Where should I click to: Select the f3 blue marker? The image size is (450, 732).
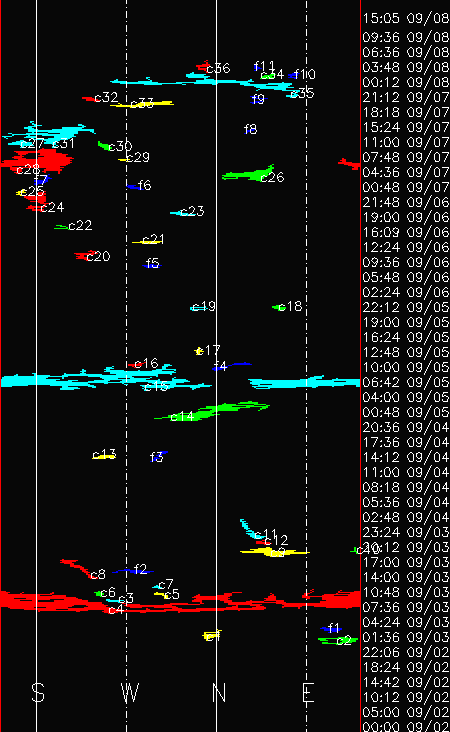pyautogui.click(x=158, y=455)
